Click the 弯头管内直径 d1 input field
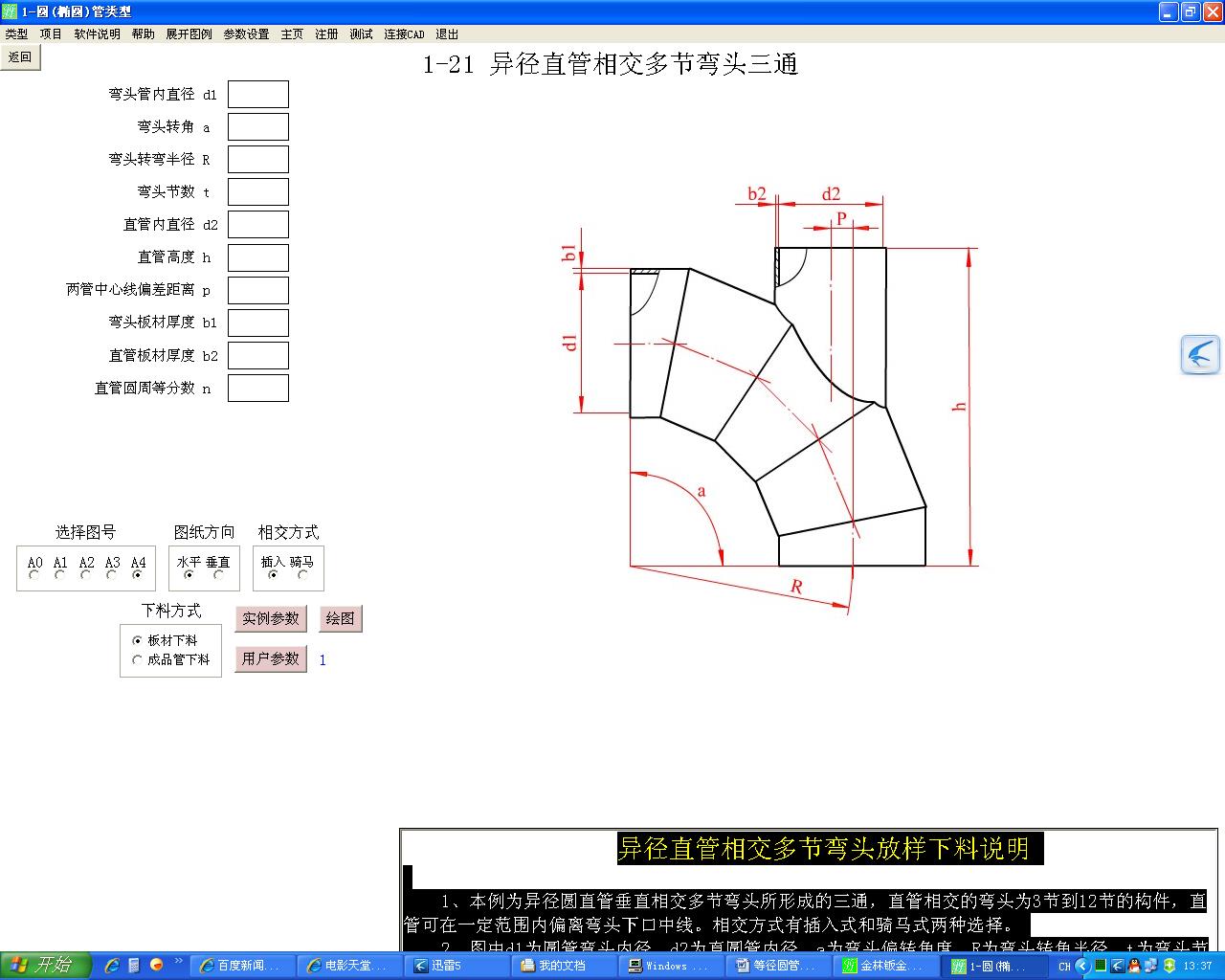The width and height of the screenshot is (1225, 980). pos(258,95)
